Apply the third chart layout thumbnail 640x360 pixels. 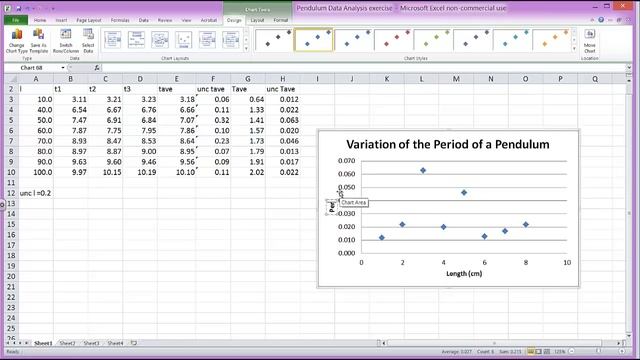pos(160,40)
